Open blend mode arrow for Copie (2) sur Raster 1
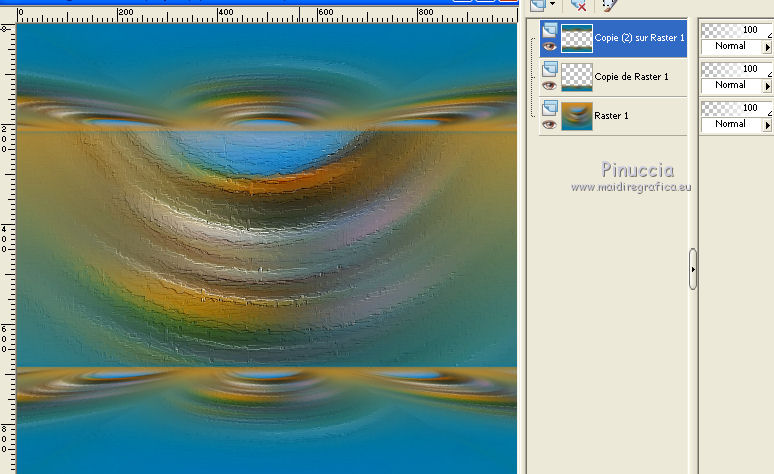 coord(767,47)
